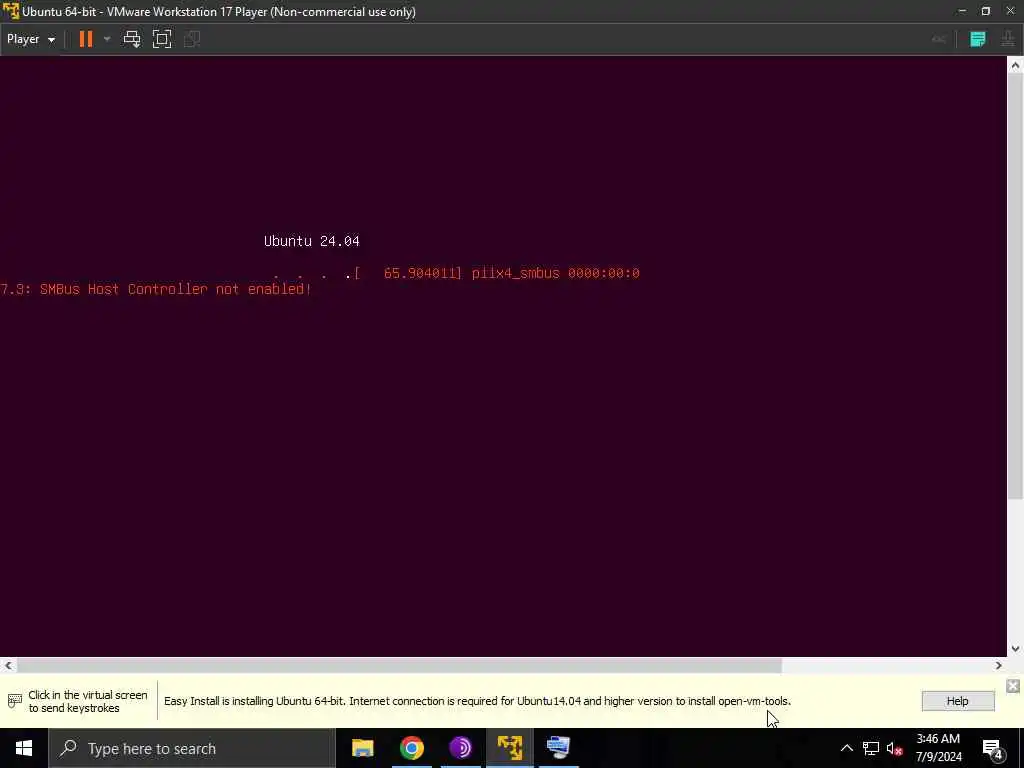Open File Explorer from the taskbar
This screenshot has height=768, width=1024.
[362, 748]
